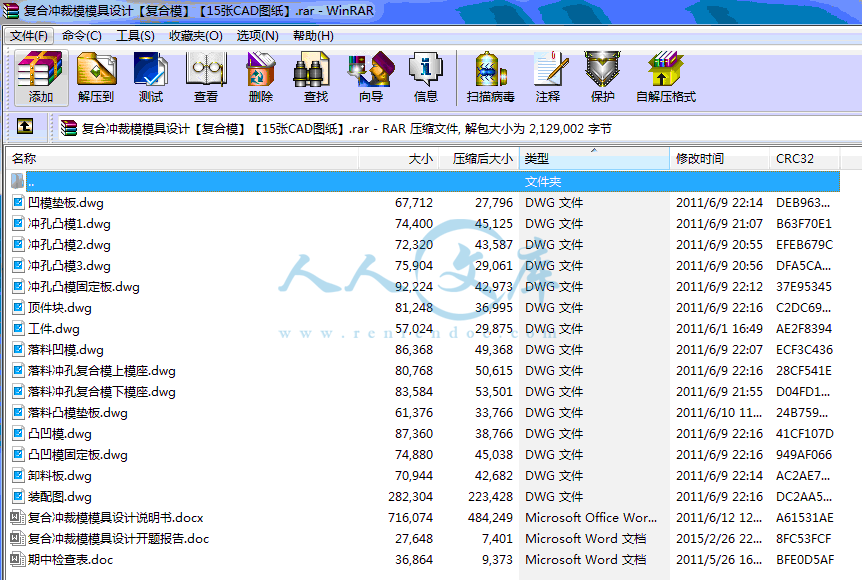Image resolution: width=862 pixels, height=580 pixels.
Task: Sort by Size (大小) column header
Action: click(398, 159)
